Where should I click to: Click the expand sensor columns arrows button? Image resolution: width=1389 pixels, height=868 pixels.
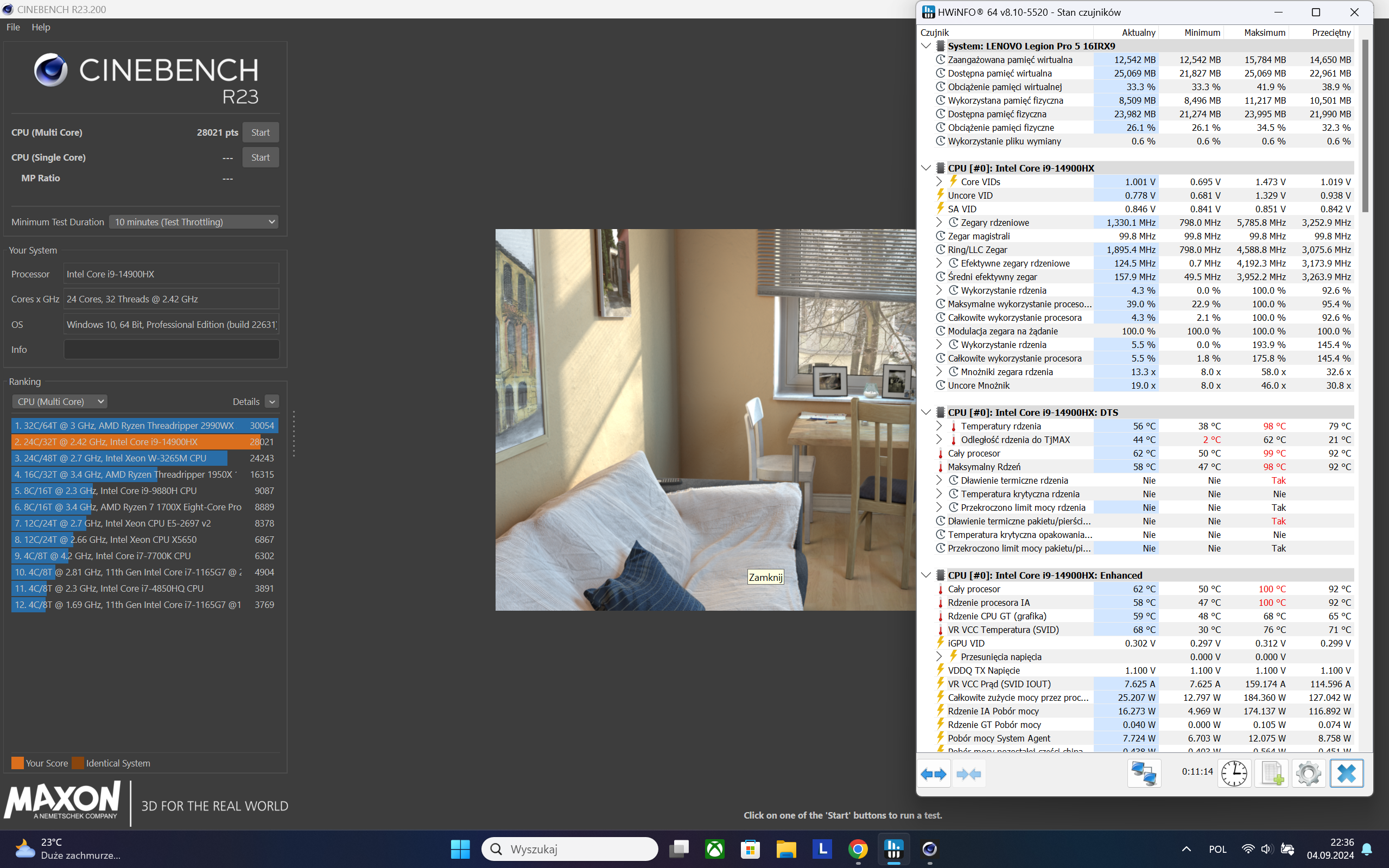click(x=933, y=774)
